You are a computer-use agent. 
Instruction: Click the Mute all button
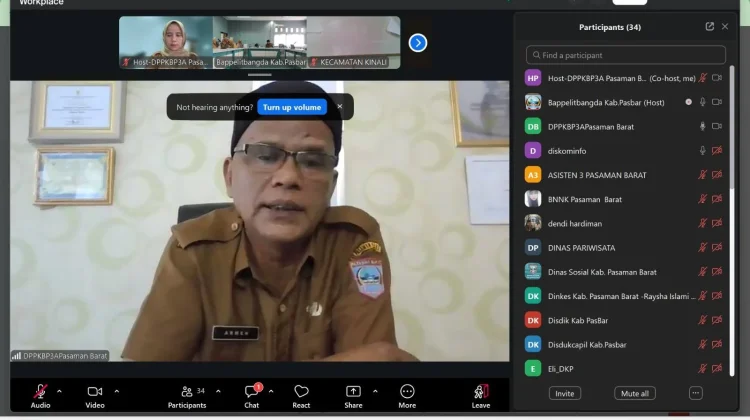point(635,393)
